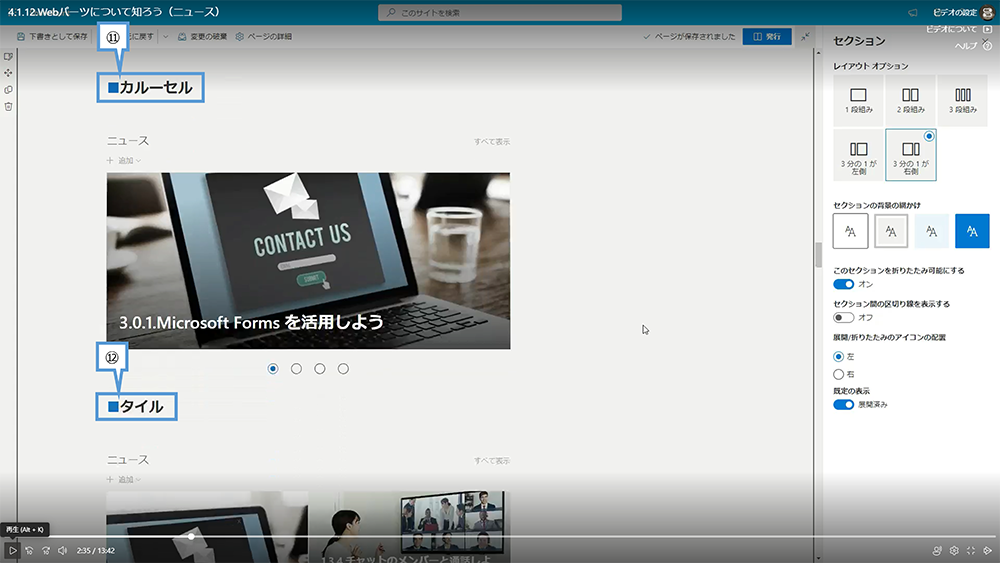Open ビデオの設定 in header
Viewport: 1000px width, 563px height.
tap(955, 13)
